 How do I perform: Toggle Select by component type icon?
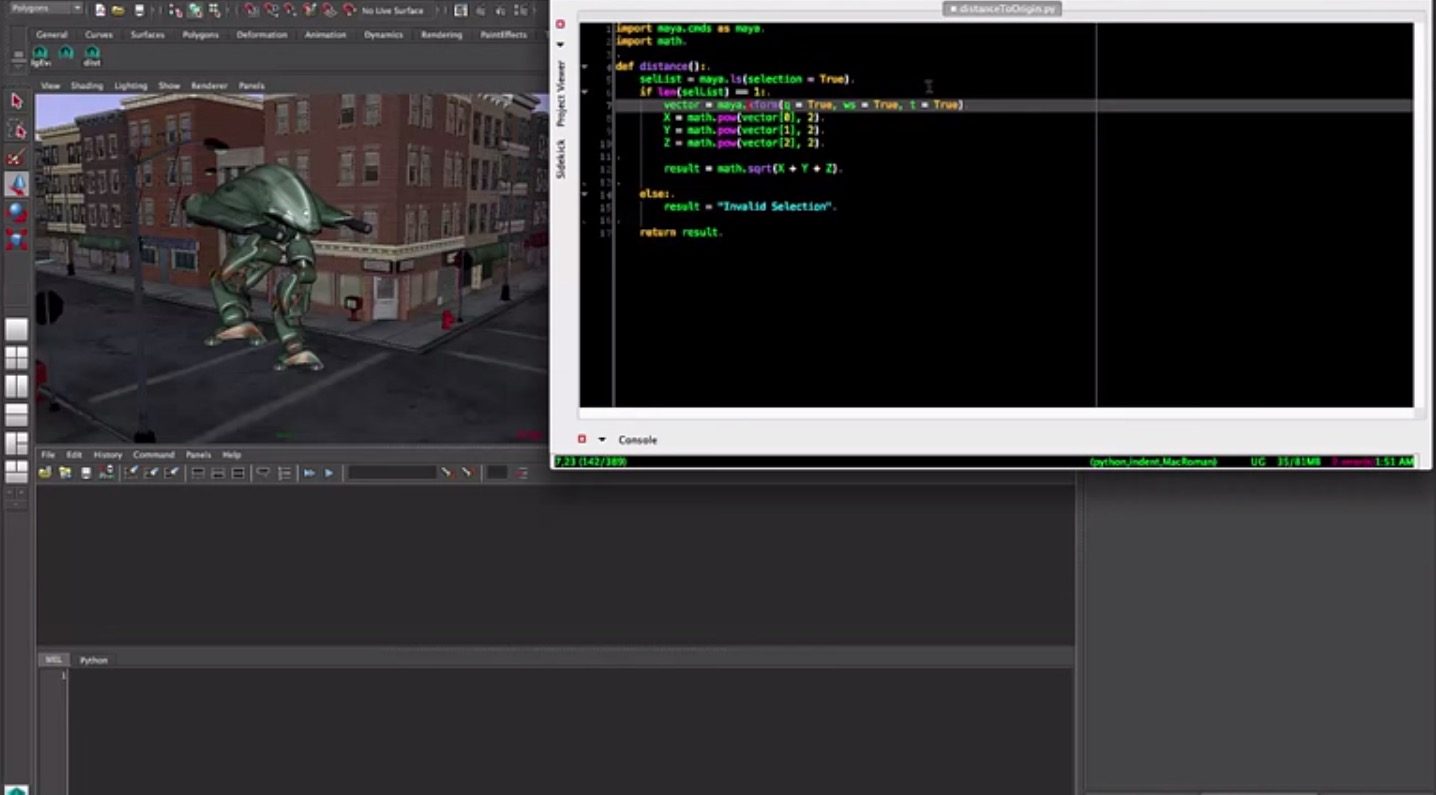[214, 10]
